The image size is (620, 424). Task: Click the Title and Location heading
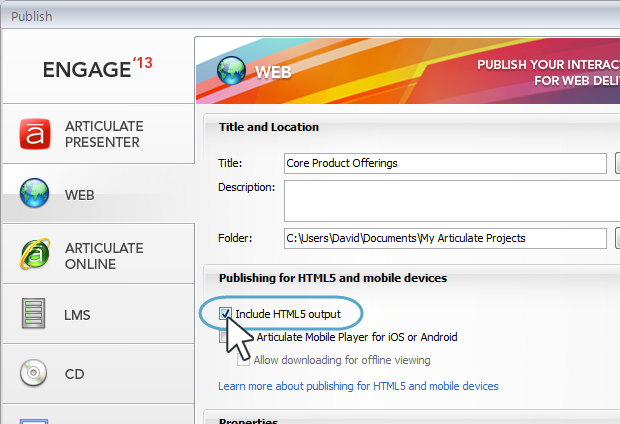(x=269, y=127)
